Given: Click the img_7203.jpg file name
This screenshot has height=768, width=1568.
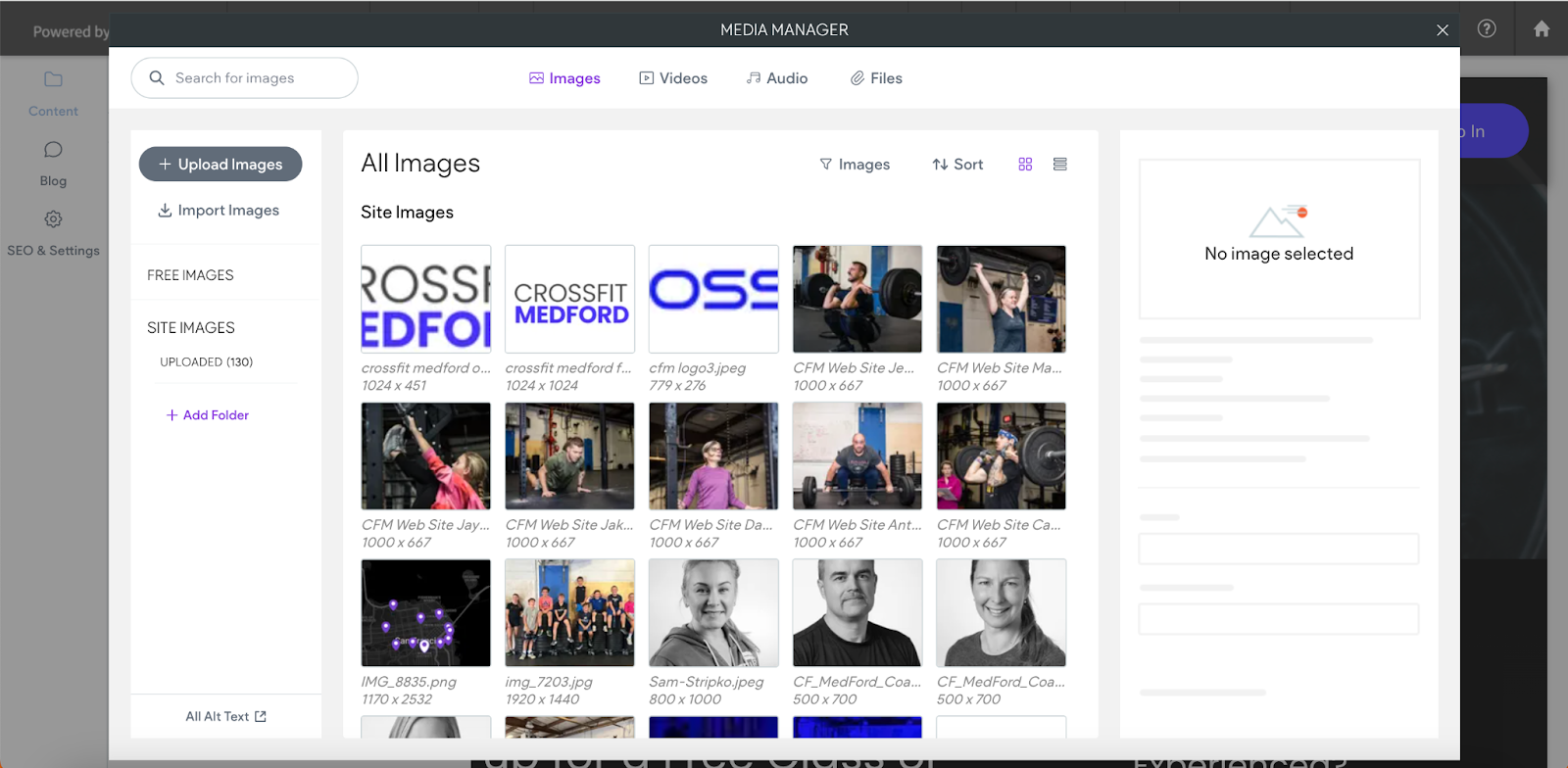Looking at the screenshot, I should point(549,682).
